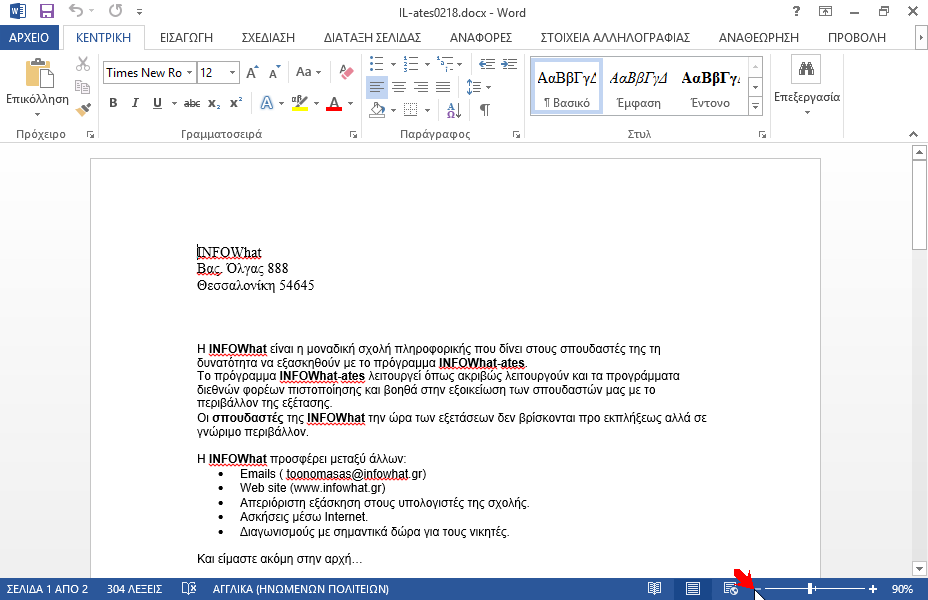Justify the paragraph text
This screenshot has height=600, width=928.
[x=443, y=88]
